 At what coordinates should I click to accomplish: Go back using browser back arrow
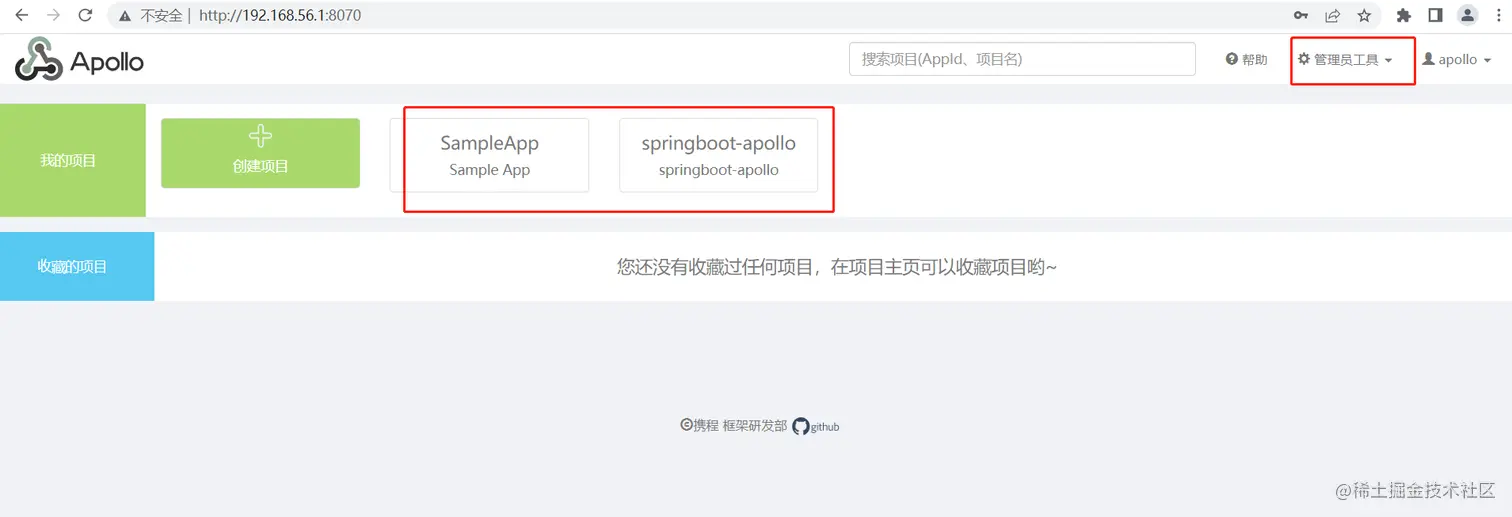pyautogui.click(x=21, y=15)
